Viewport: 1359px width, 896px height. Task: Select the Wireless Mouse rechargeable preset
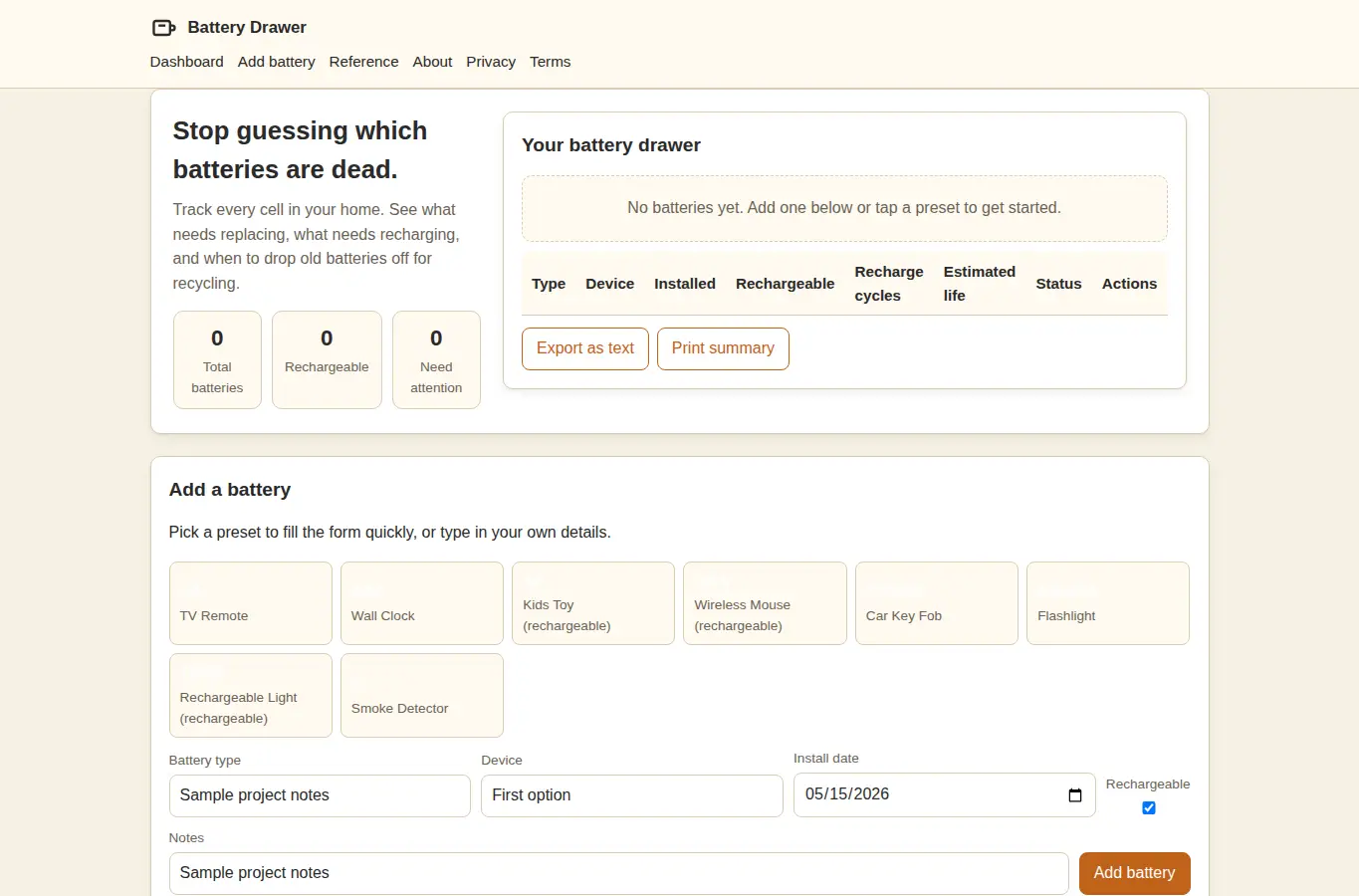(765, 603)
